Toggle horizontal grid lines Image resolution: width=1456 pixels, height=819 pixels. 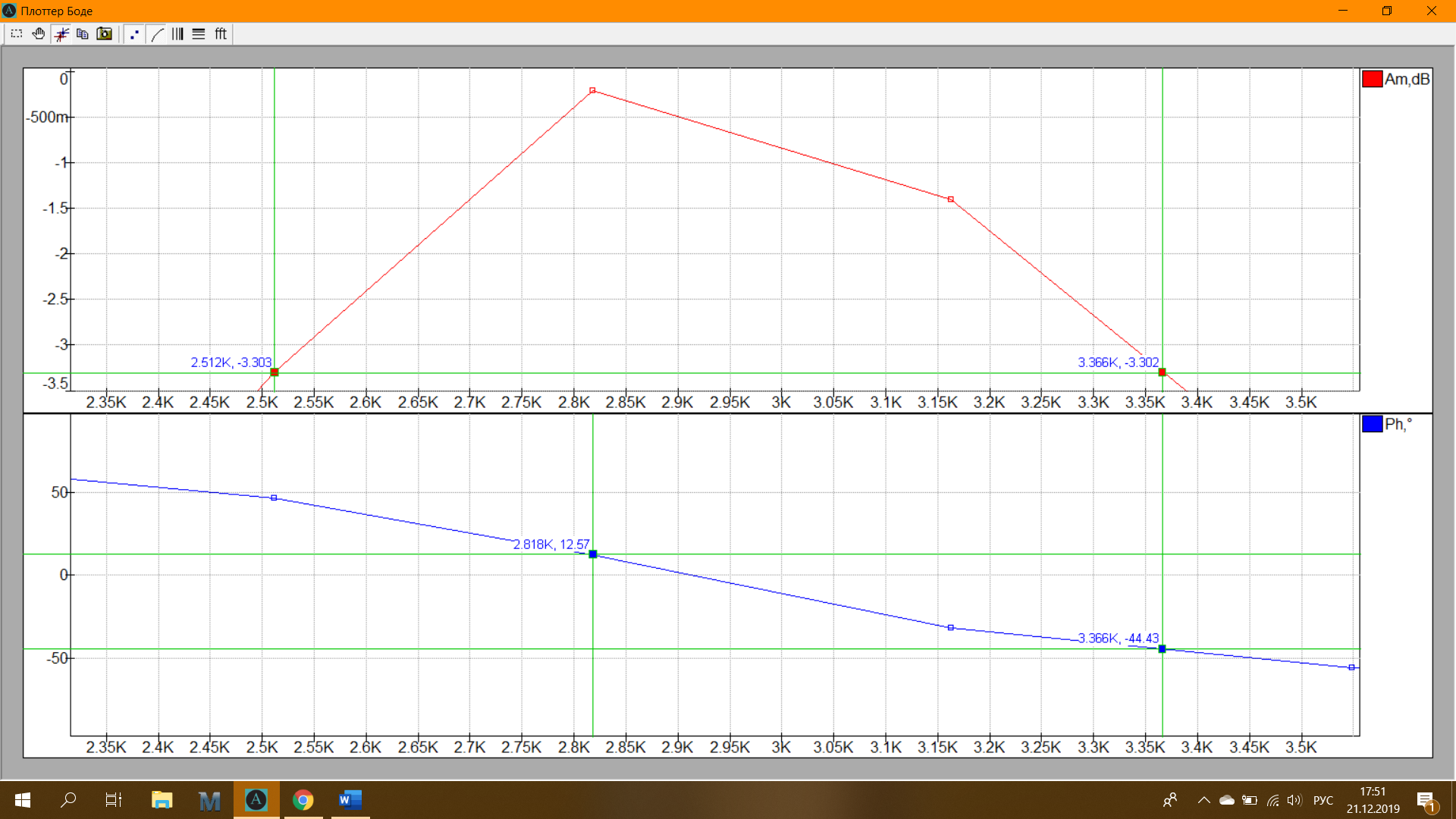pos(199,34)
